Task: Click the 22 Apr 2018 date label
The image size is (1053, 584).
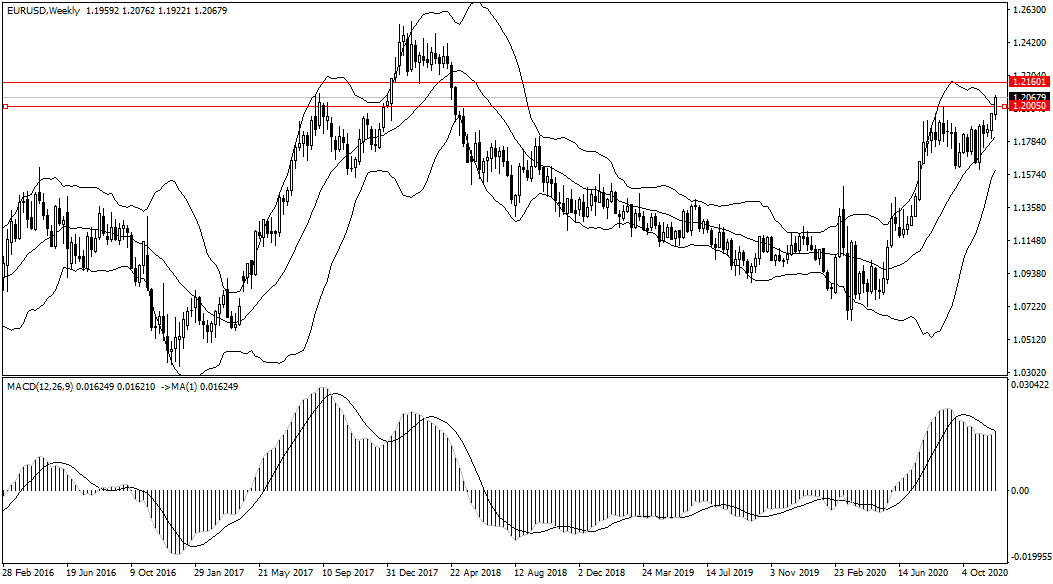Action: (x=476, y=575)
